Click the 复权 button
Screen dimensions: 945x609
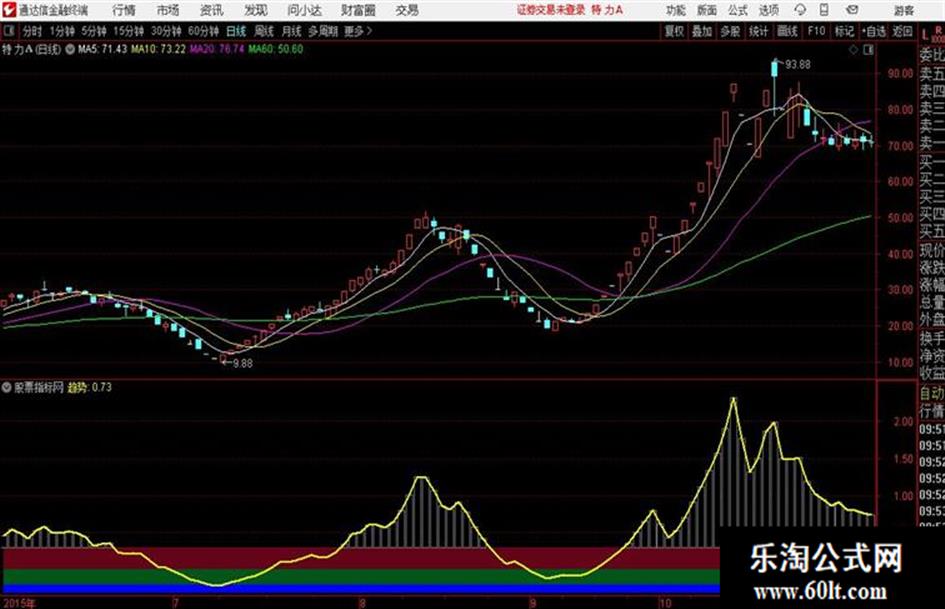674,31
